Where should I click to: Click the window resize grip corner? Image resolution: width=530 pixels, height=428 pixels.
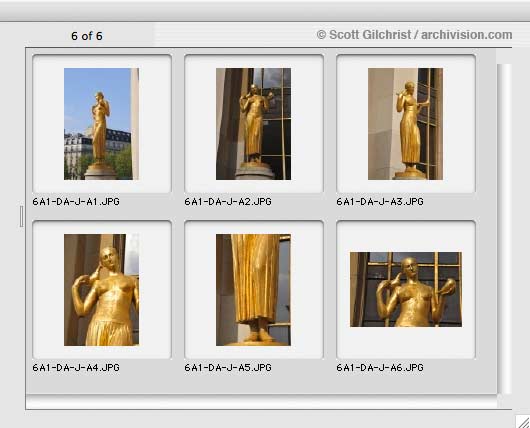click(x=523, y=422)
